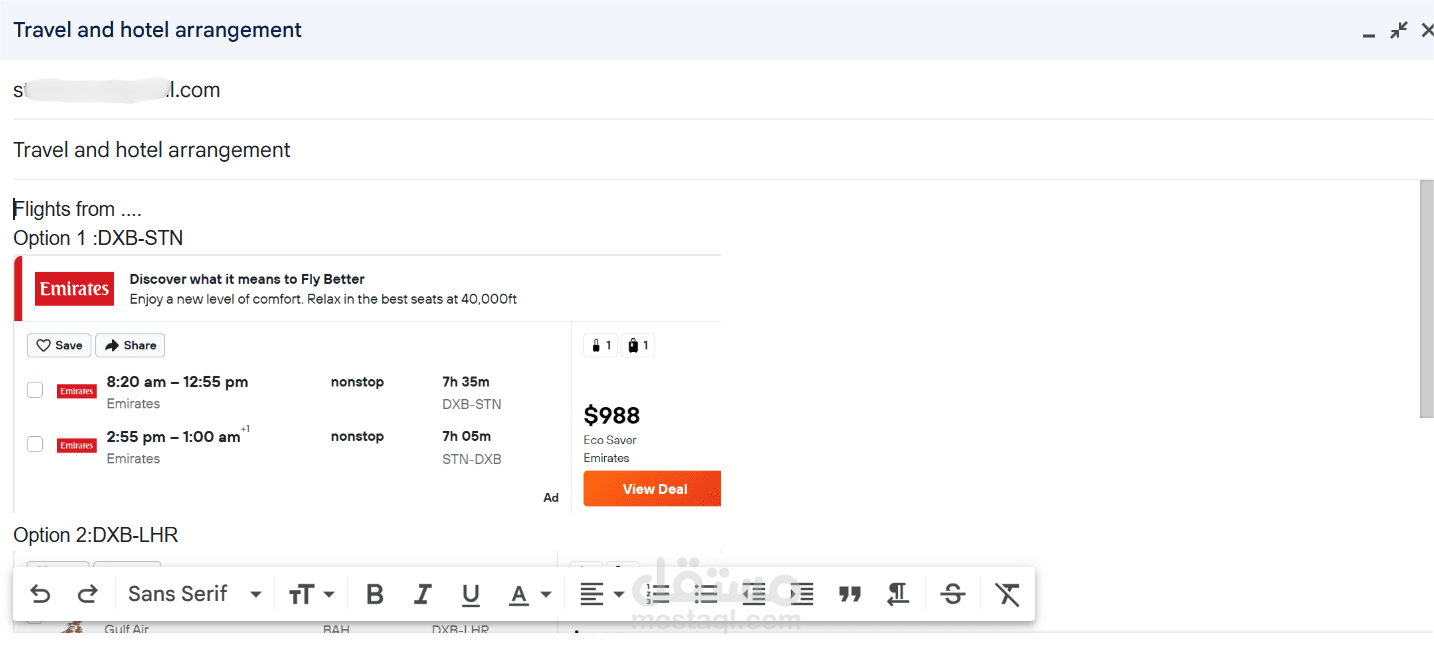Exit full-screen compose view
Viewport: 1434px width, 648px height.
click(x=1399, y=30)
